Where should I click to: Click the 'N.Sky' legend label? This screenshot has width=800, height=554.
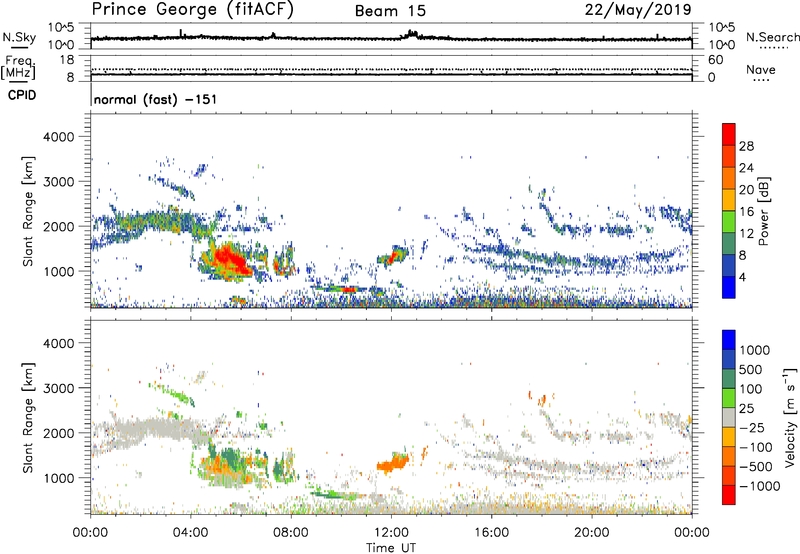[x=19, y=37]
